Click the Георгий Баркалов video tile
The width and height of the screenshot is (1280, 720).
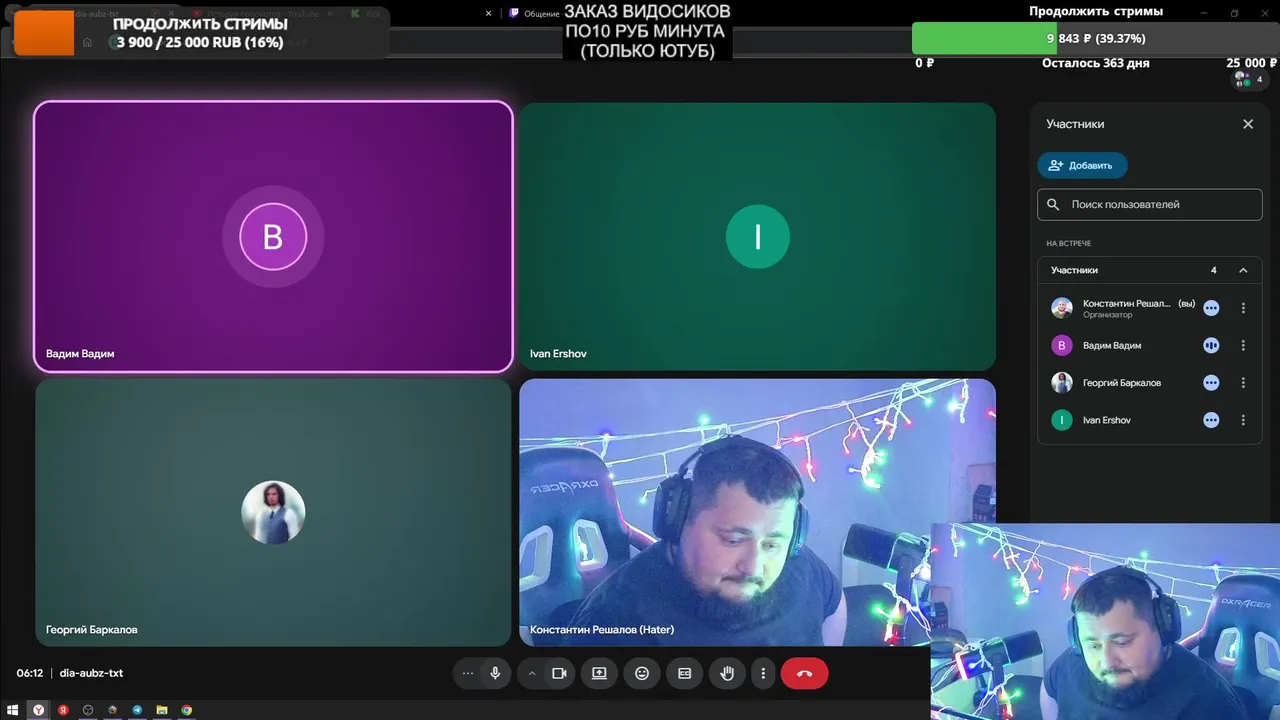(x=273, y=512)
